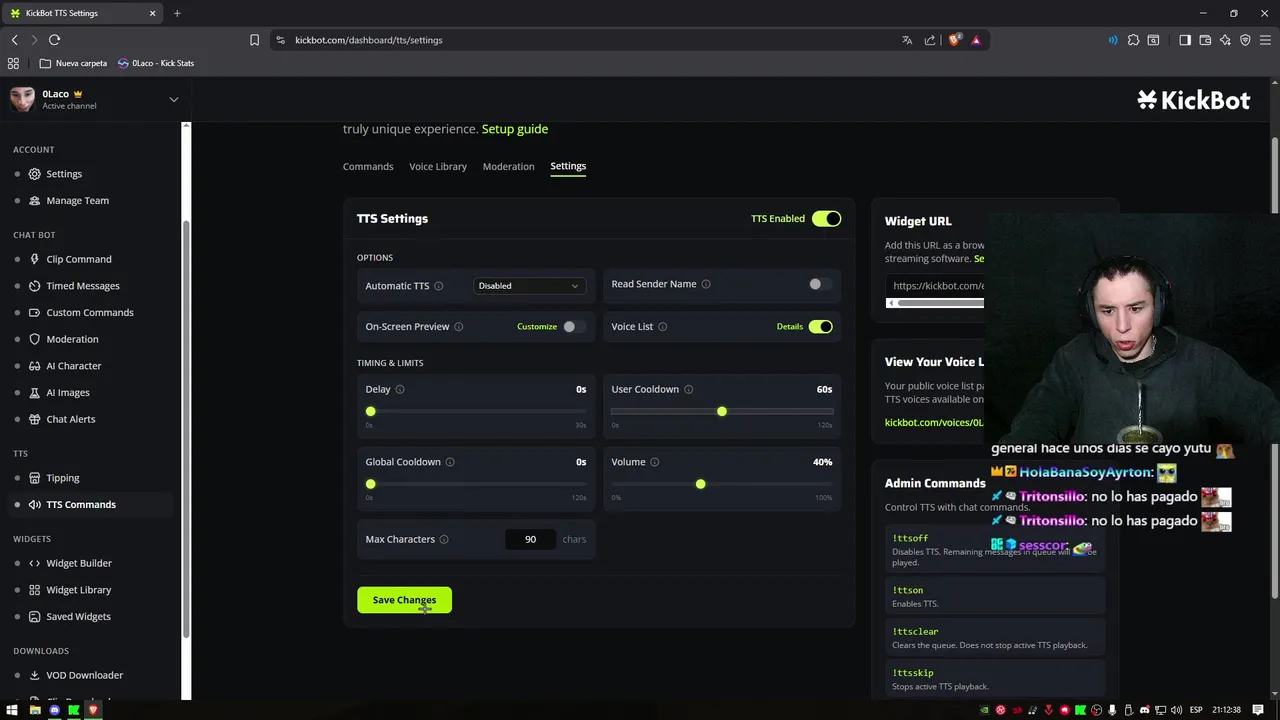Show info tooltip for Delay
This screenshot has height=720, width=1280.
click(x=400, y=389)
